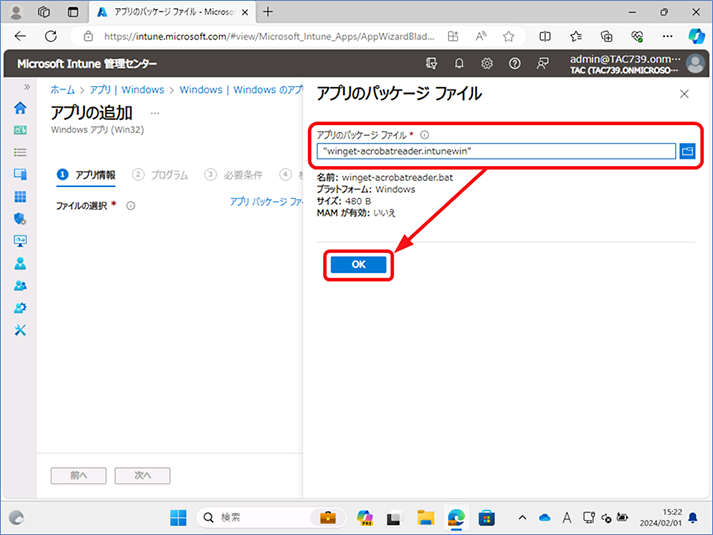Viewport: 713px width, 535px height.
Task: Open Edge favorites list icon
Action: tap(576, 36)
